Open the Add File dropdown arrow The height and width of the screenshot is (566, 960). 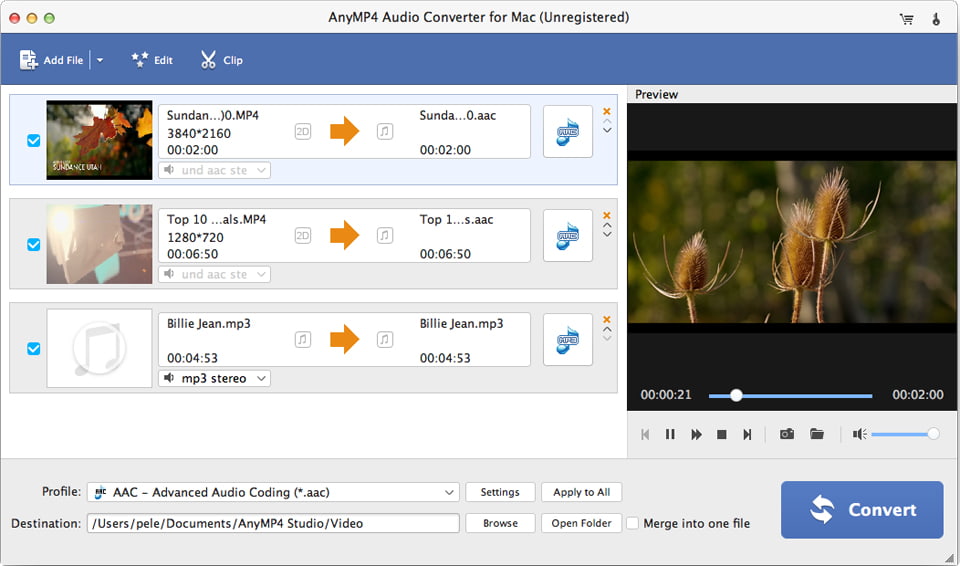pyautogui.click(x=100, y=60)
